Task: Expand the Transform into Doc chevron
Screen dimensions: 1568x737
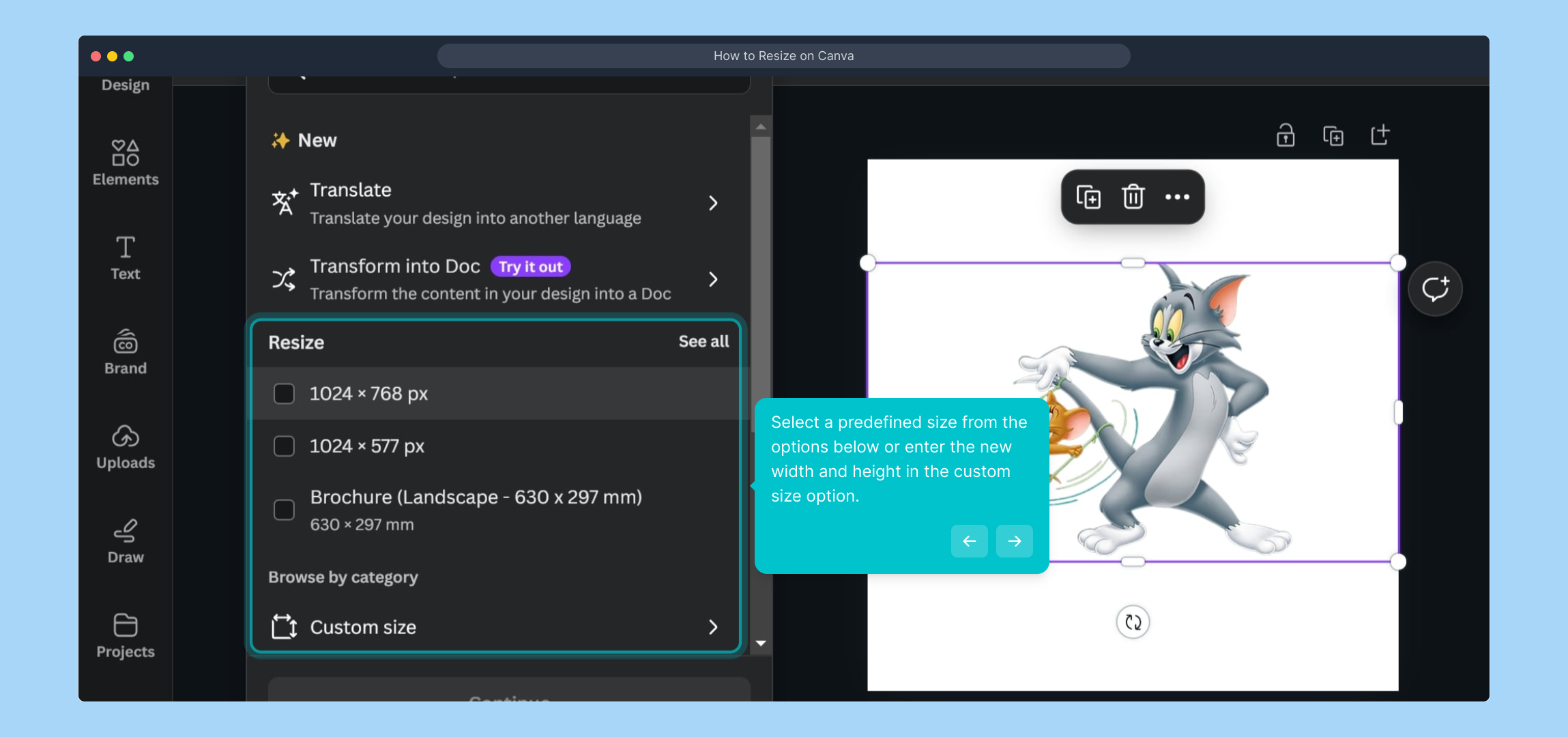Action: (712, 279)
